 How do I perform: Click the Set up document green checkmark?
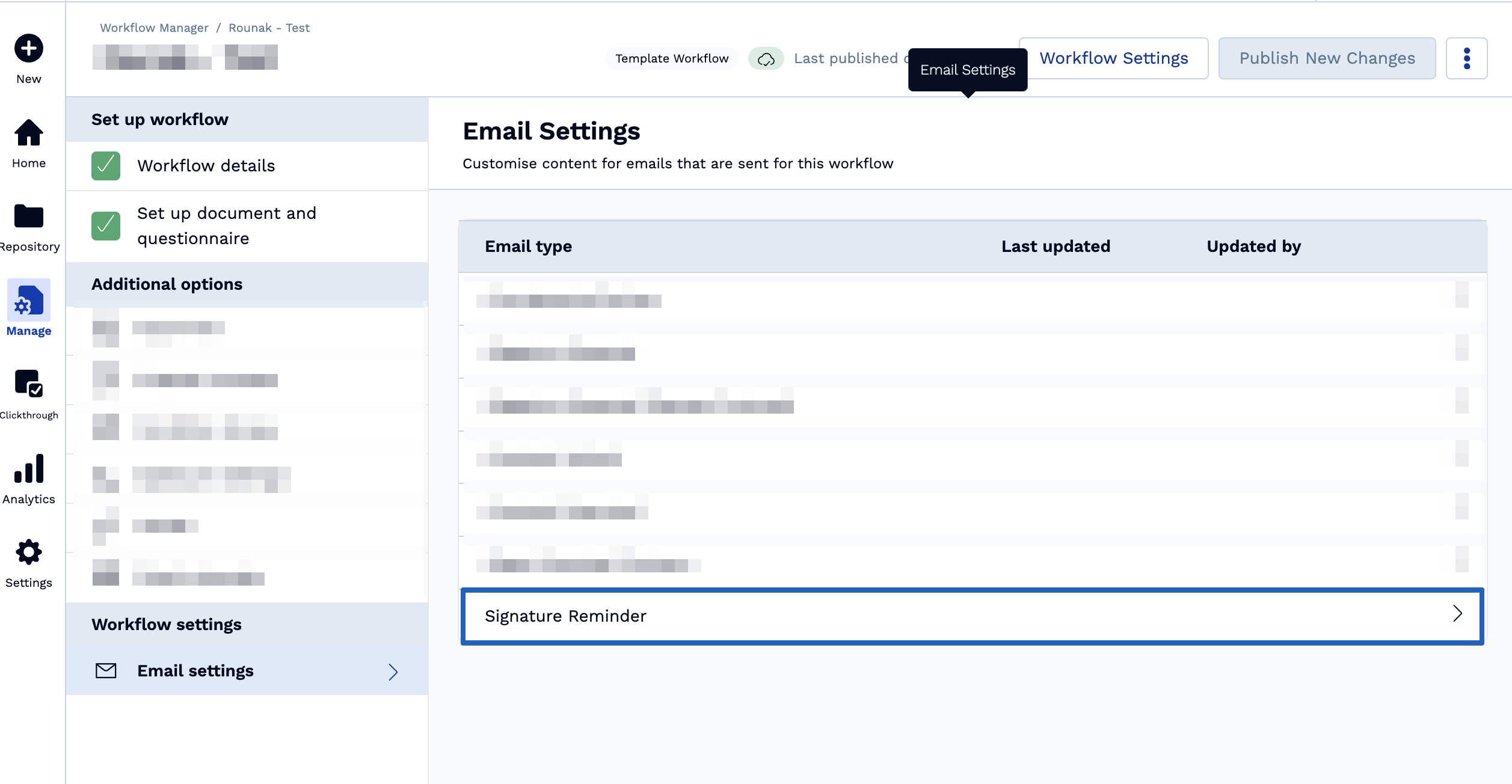point(106,226)
